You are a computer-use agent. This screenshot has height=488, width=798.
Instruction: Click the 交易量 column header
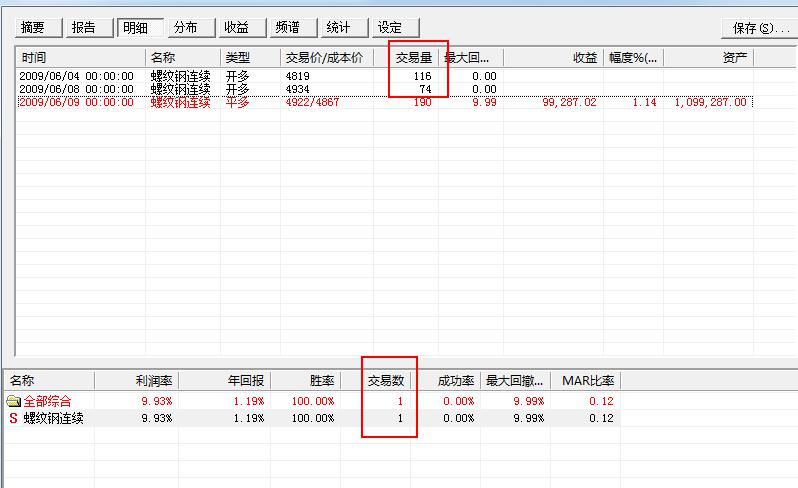[406, 58]
